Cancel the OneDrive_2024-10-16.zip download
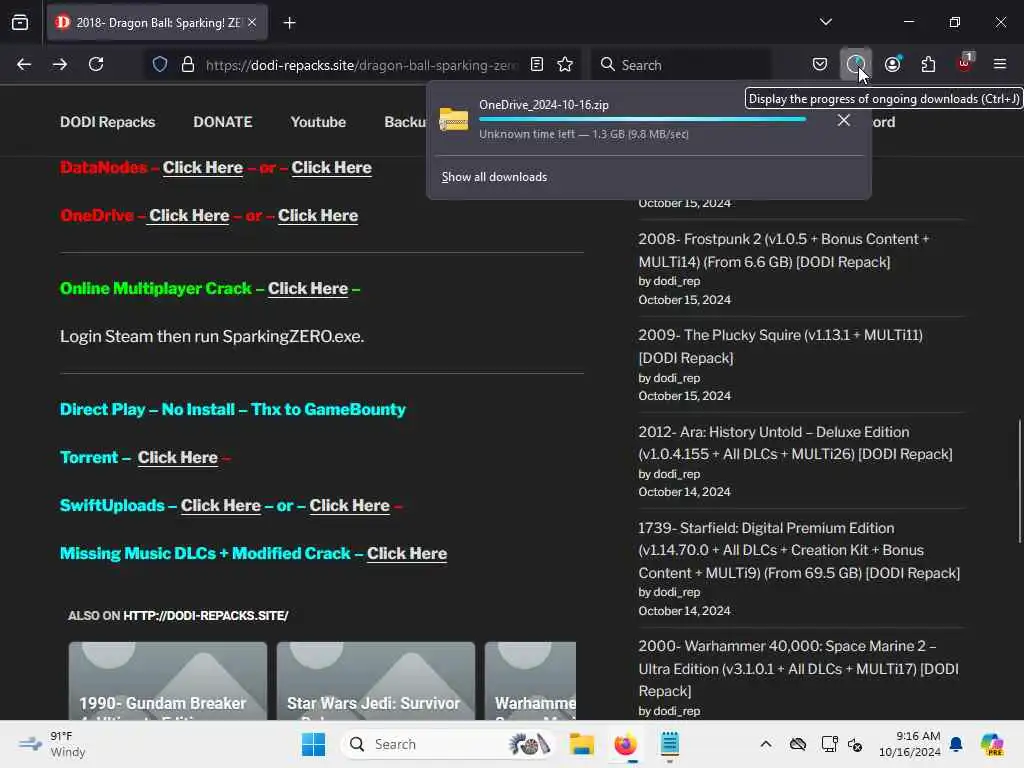 [844, 120]
